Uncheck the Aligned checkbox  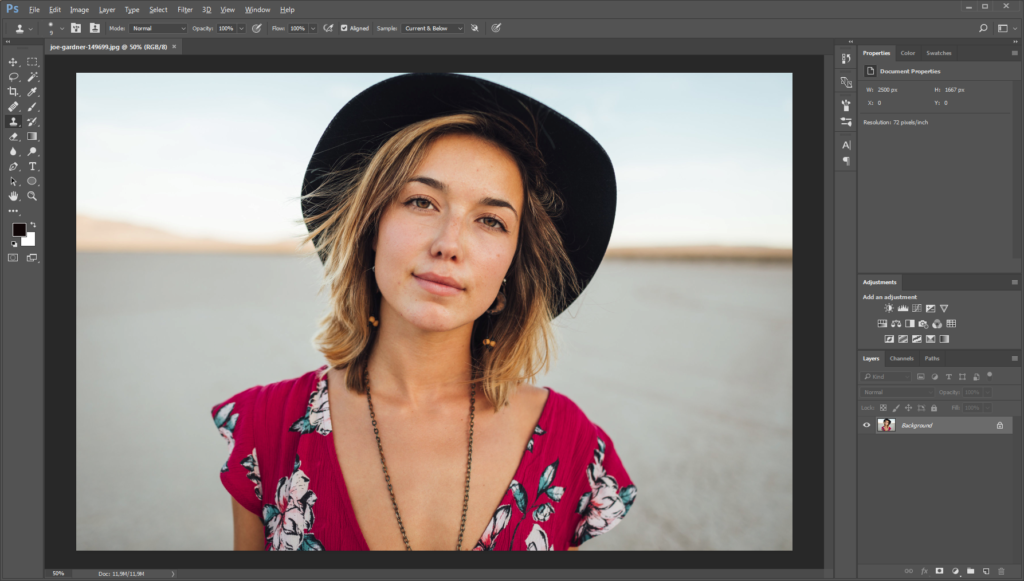[345, 28]
